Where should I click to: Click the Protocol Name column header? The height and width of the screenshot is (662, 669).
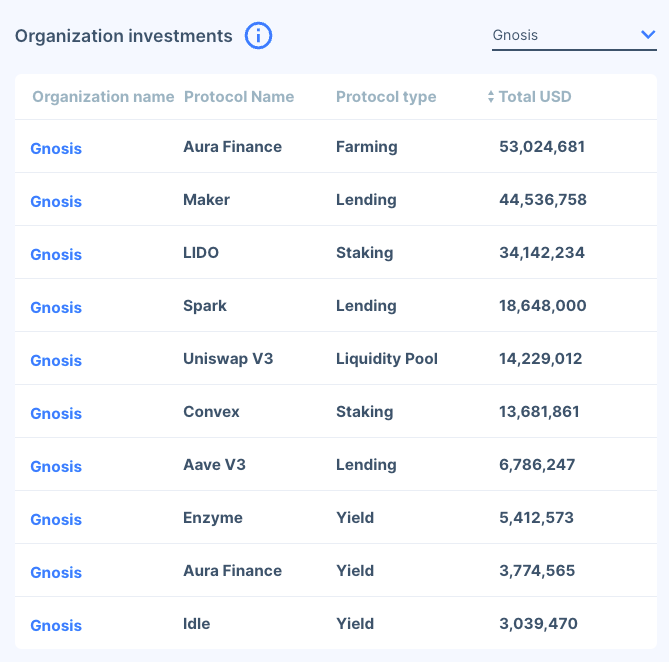click(239, 97)
